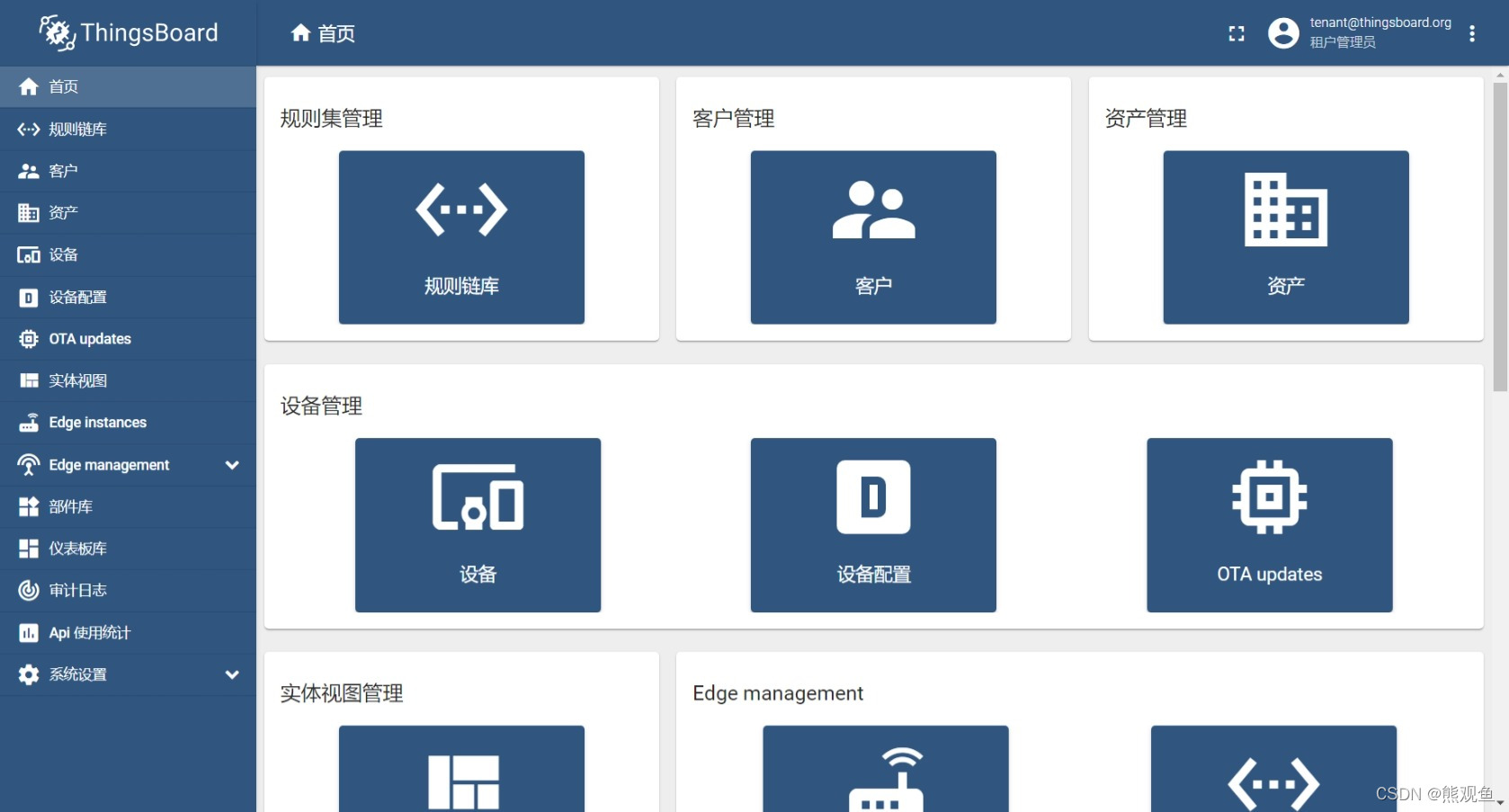Viewport: 1509px width, 812px height.
Task: Select the 审计日志 sidebar icon
Action: point(28,590)
